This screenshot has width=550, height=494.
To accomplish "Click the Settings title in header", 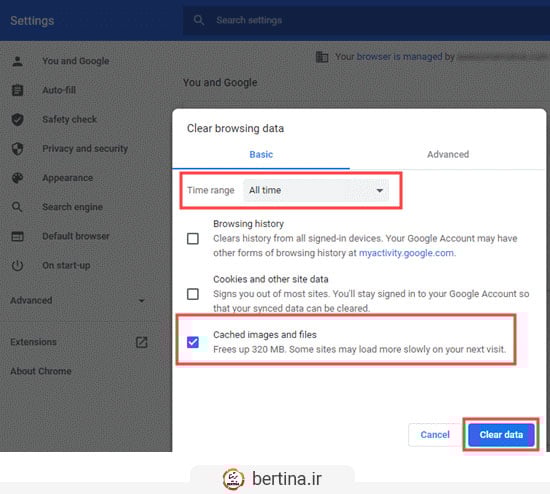I will coord(32,21).
